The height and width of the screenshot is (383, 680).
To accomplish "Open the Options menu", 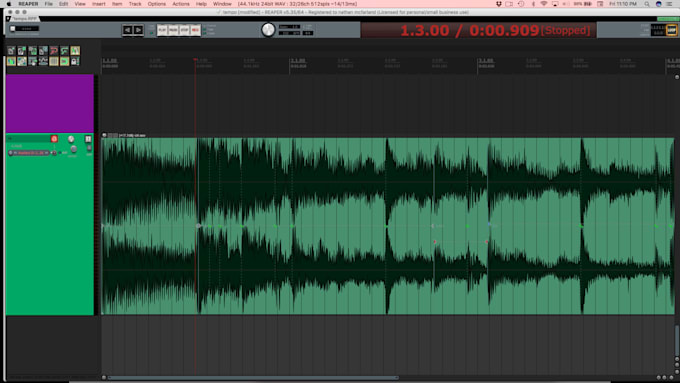I will pyautogui.click(x=157, y=4).
